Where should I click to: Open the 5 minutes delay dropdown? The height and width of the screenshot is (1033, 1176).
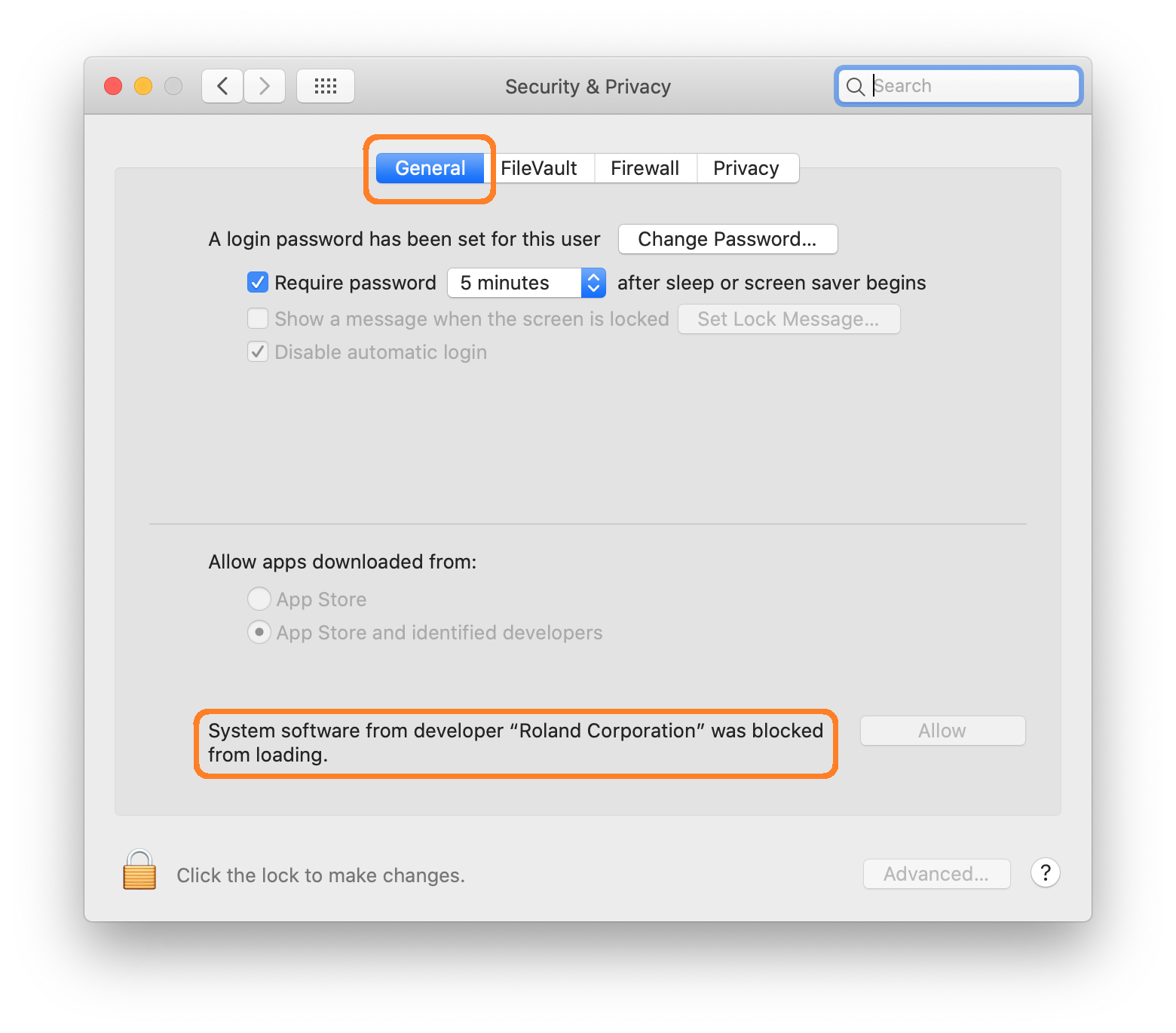pos(527,283)
